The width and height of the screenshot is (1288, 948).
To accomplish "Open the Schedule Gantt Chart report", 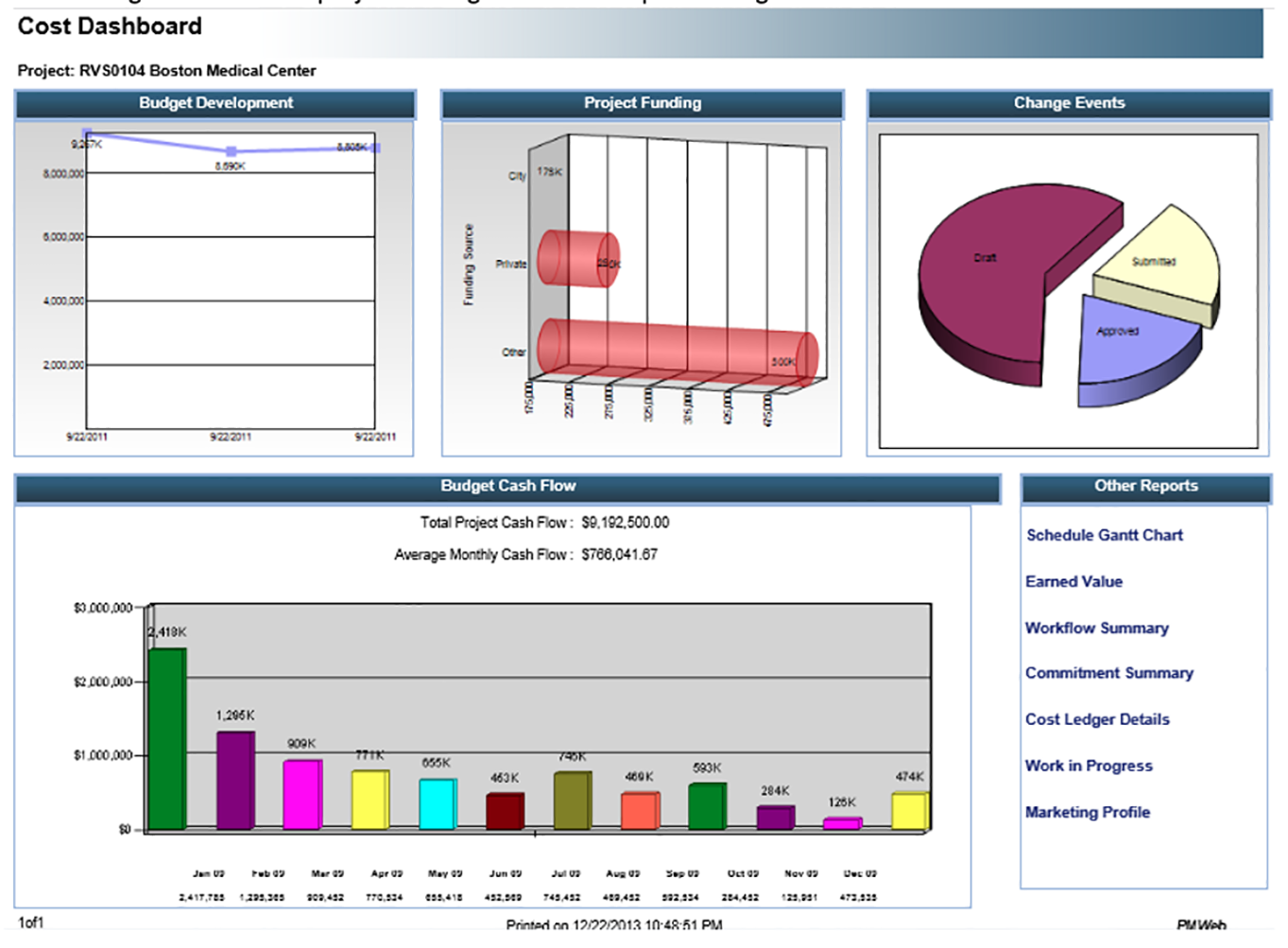I will coord(1104,535).
